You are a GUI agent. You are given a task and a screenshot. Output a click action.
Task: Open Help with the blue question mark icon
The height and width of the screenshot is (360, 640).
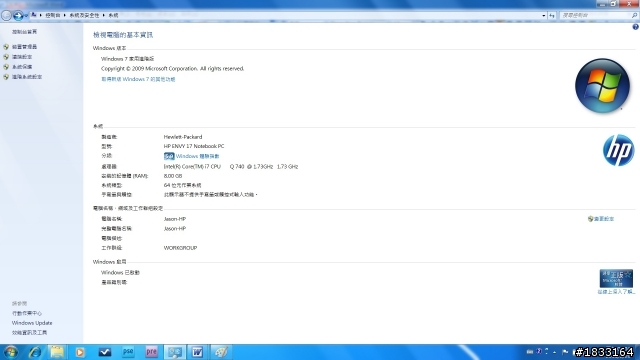point(636,27)
